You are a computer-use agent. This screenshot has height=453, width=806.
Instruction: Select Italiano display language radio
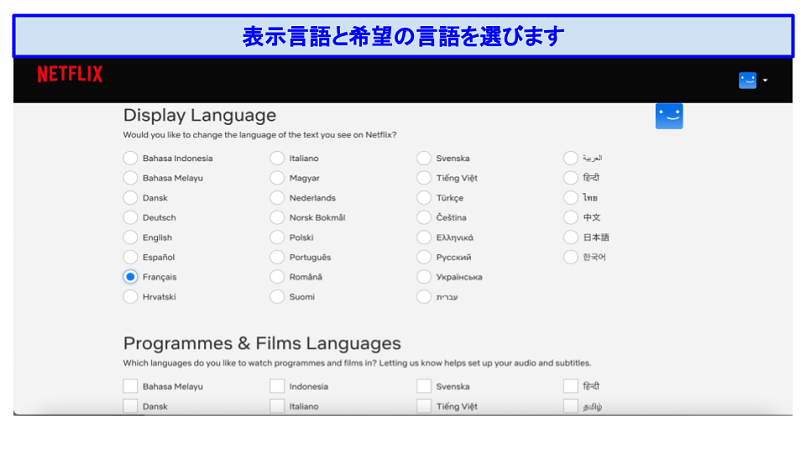tap(277, 158)
